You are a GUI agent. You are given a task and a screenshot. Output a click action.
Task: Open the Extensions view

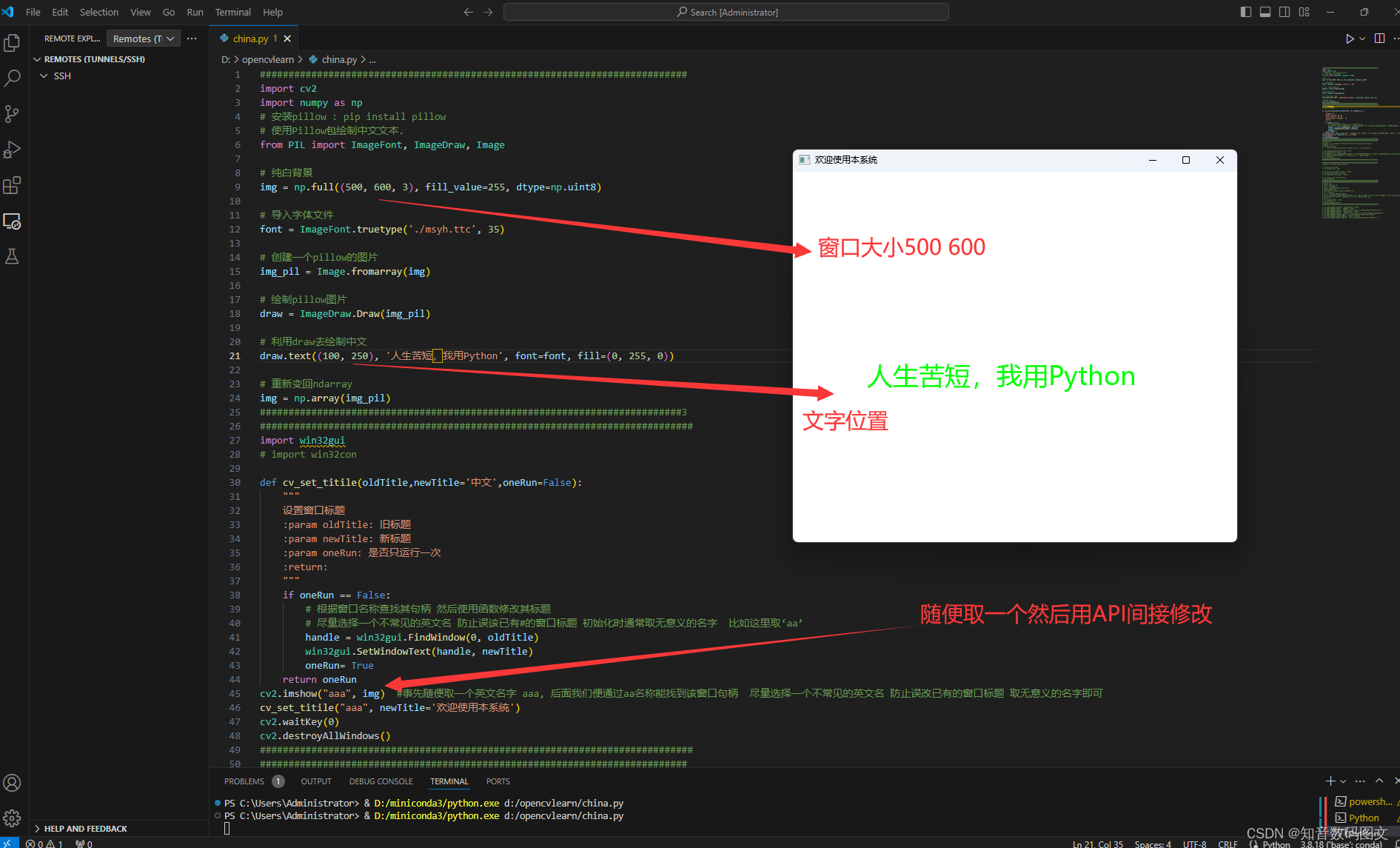point(12,185)
